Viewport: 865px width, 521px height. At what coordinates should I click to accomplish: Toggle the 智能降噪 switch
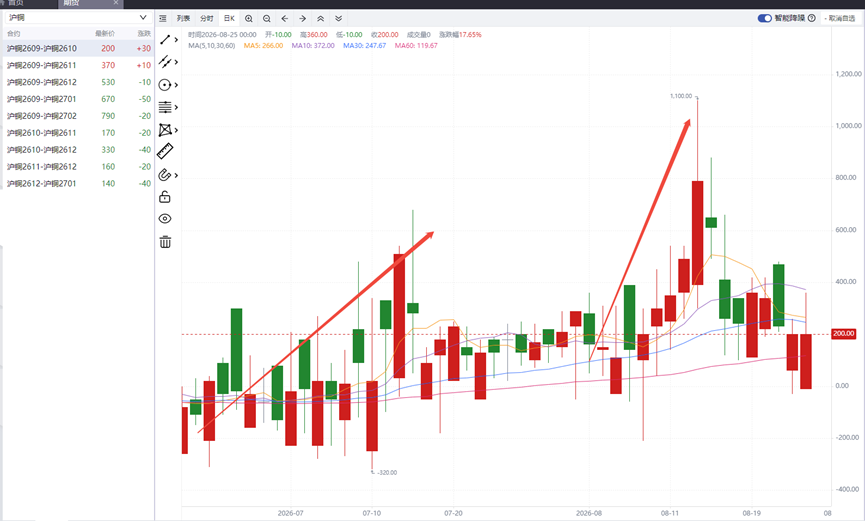tap(765, 18)
